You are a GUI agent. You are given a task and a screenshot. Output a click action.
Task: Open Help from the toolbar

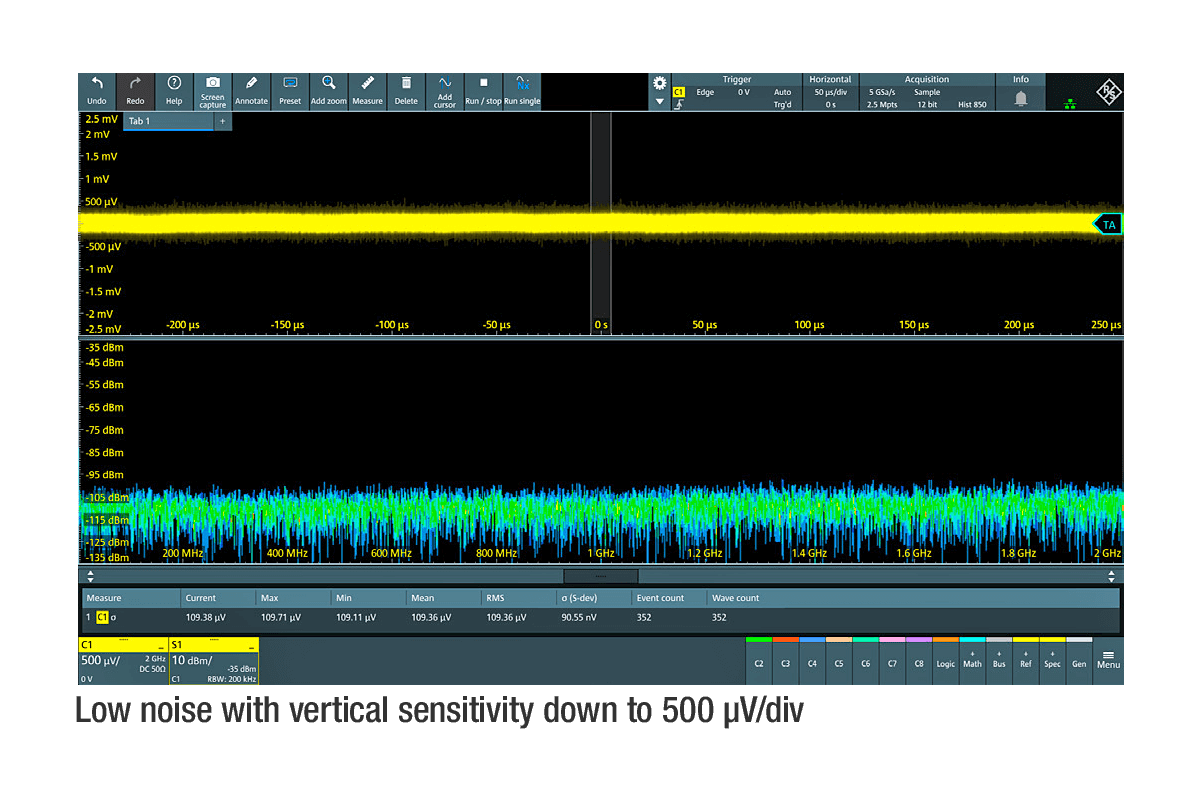click(x=174, y=91)
